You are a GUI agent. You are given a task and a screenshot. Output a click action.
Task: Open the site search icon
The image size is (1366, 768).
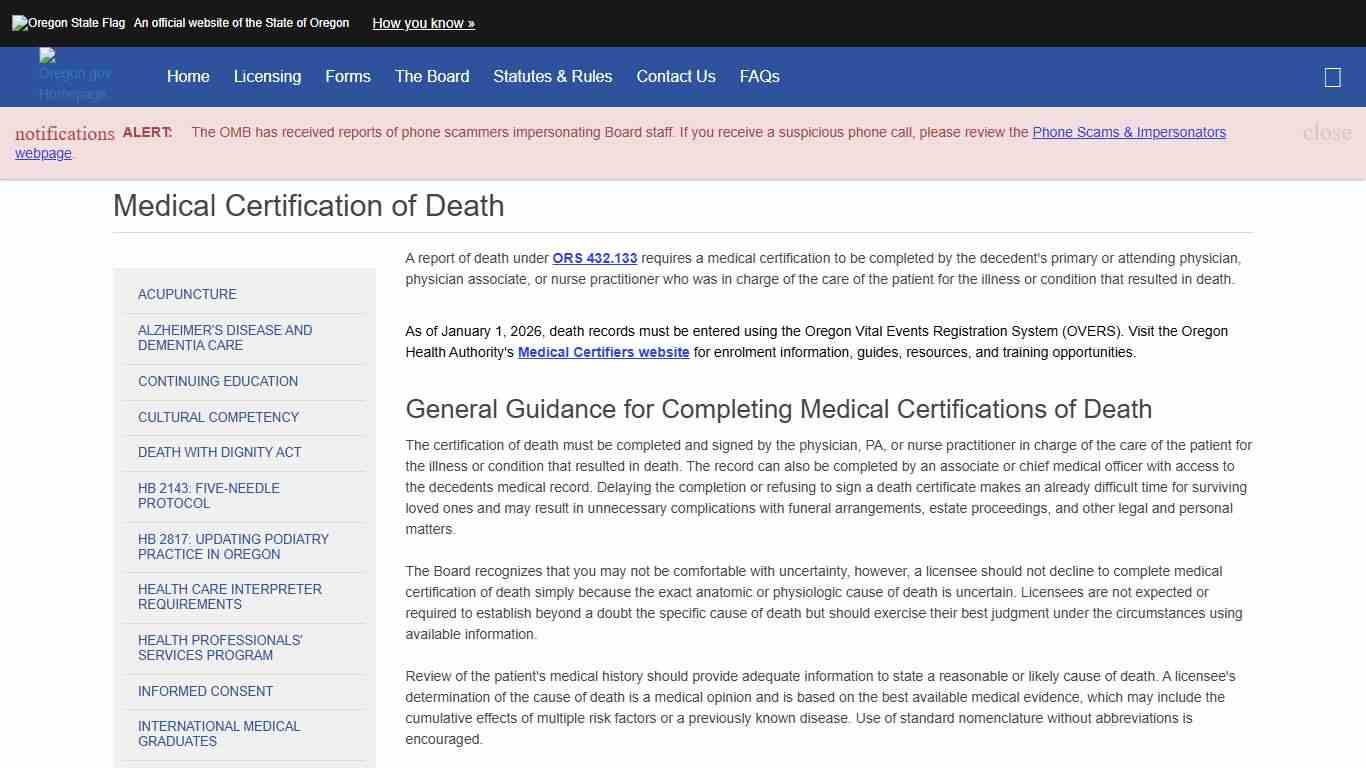coord(1332,76)
